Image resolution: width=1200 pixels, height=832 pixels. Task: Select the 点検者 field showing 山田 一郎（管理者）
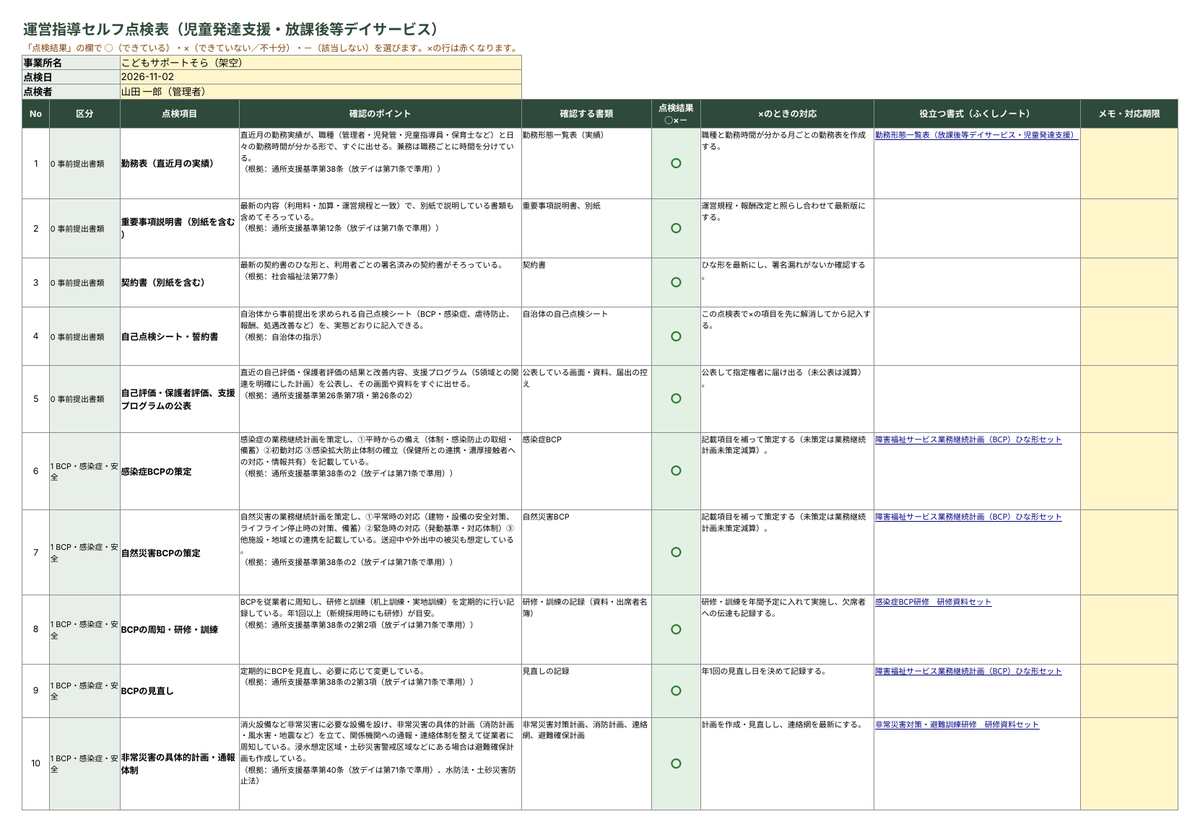(x=320, y=91)
